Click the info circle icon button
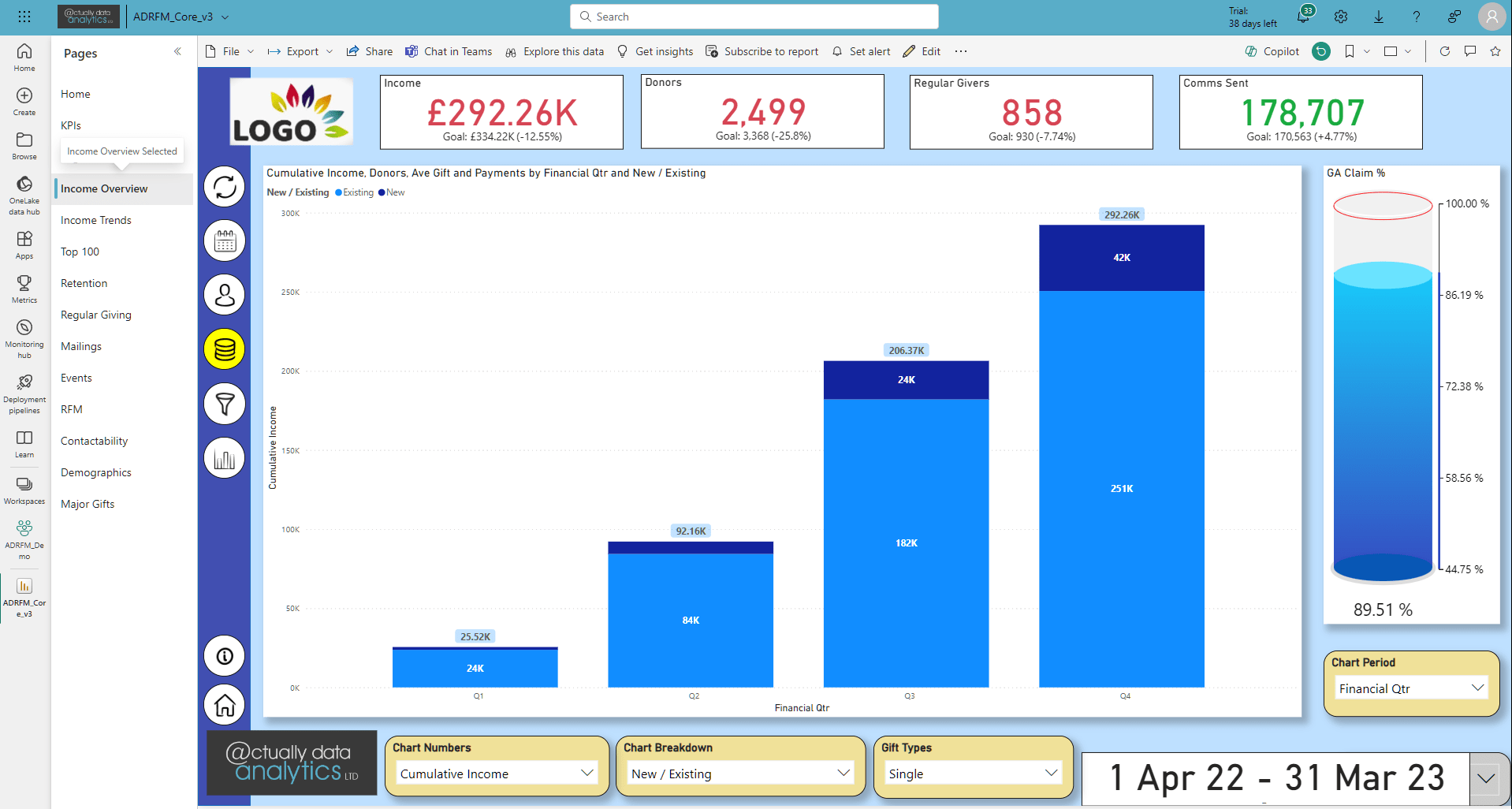 click(225, 656)
